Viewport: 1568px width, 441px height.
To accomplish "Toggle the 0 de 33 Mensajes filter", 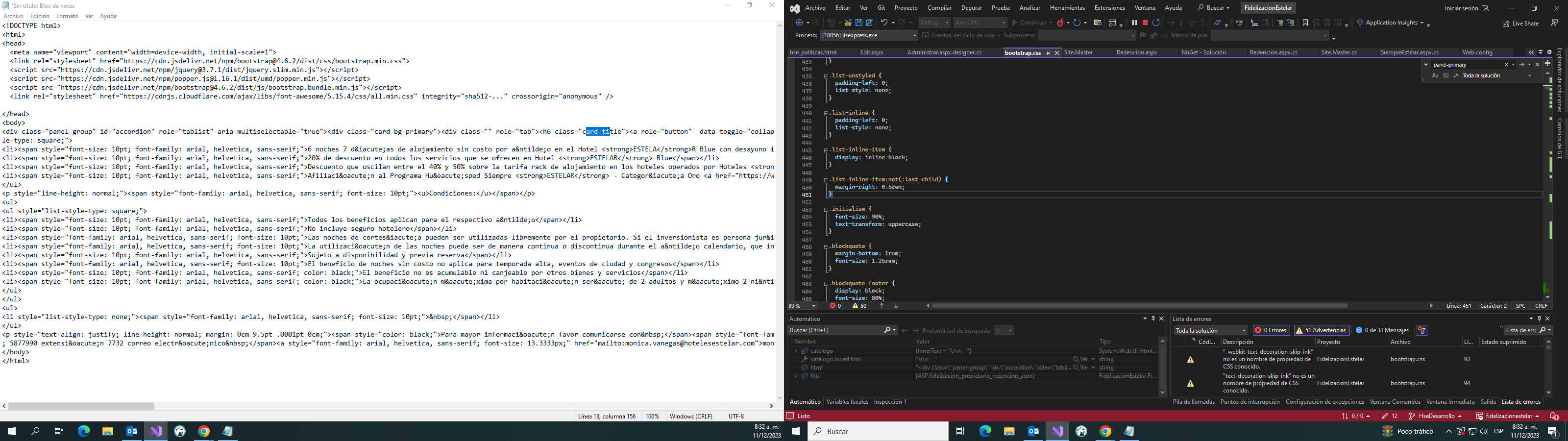I will pos(1382,330).
